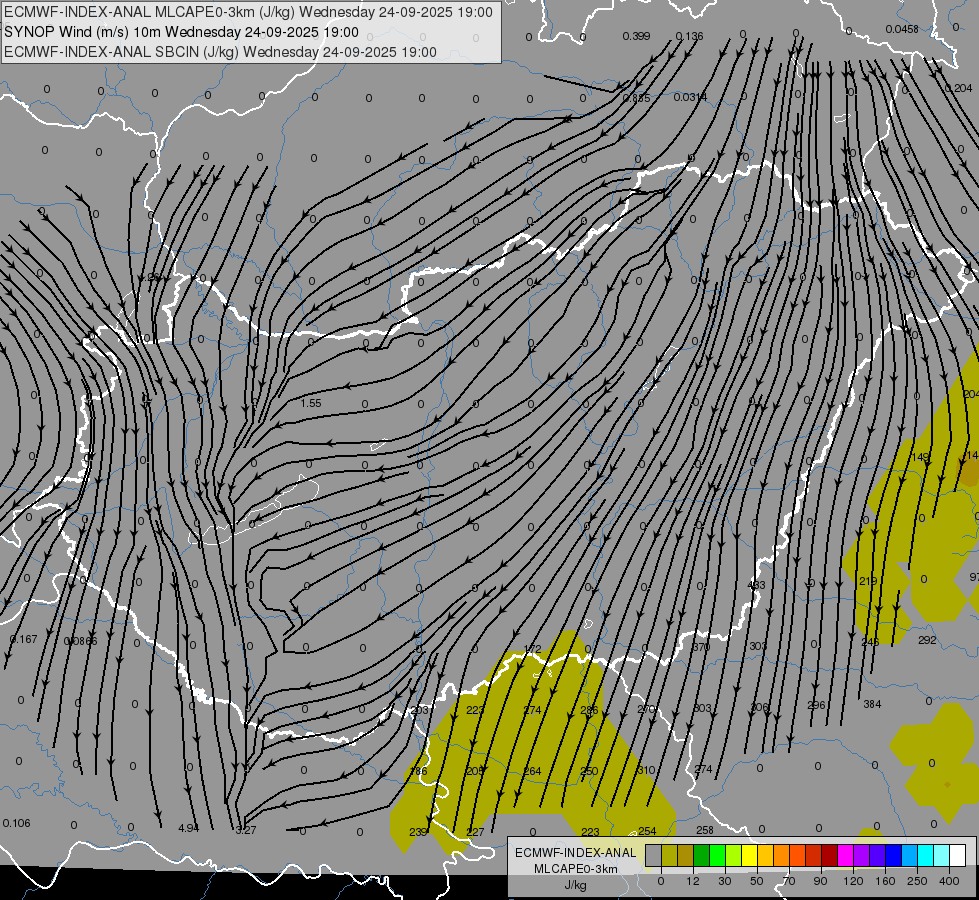Click the legend tick value 400
This screenshot has width=979, height=900.
coord(949,881)
